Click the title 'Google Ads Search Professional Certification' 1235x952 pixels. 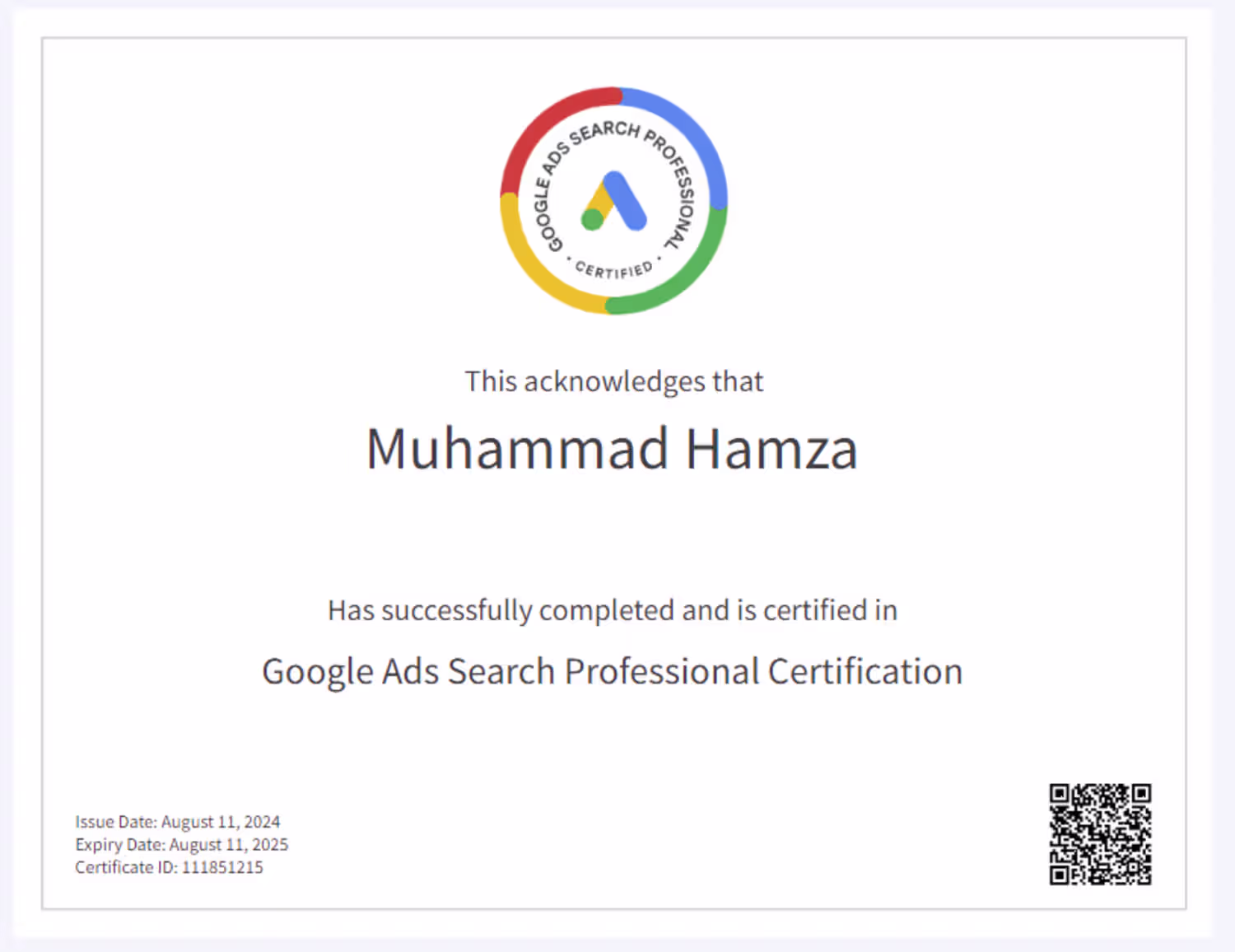point(613,672)
